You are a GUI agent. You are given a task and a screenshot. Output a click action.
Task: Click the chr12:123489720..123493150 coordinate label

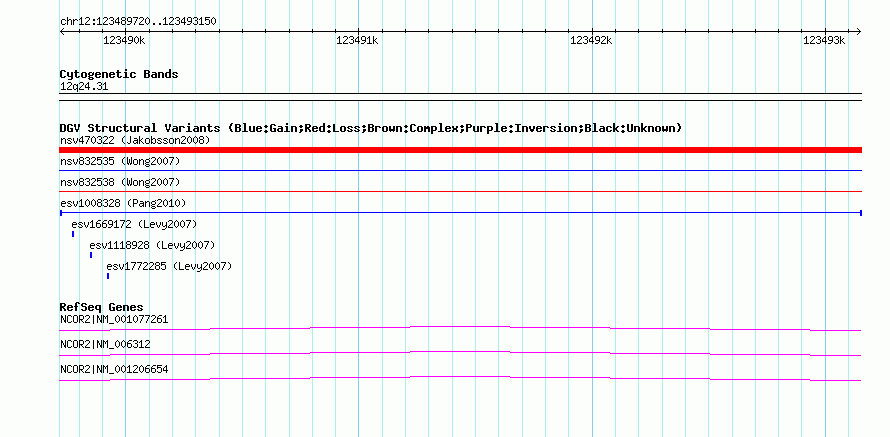coord(138,21)
